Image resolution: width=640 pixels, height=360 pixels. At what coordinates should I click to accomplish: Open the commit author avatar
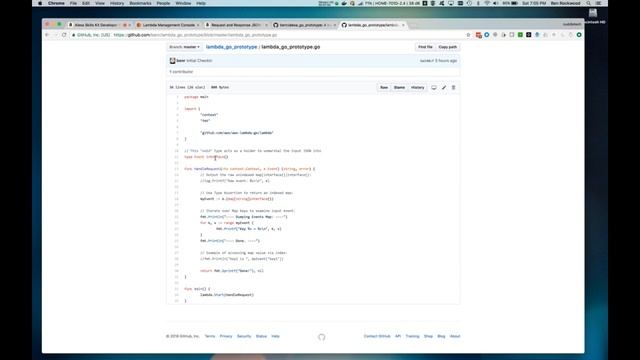(x=172, y=61)
